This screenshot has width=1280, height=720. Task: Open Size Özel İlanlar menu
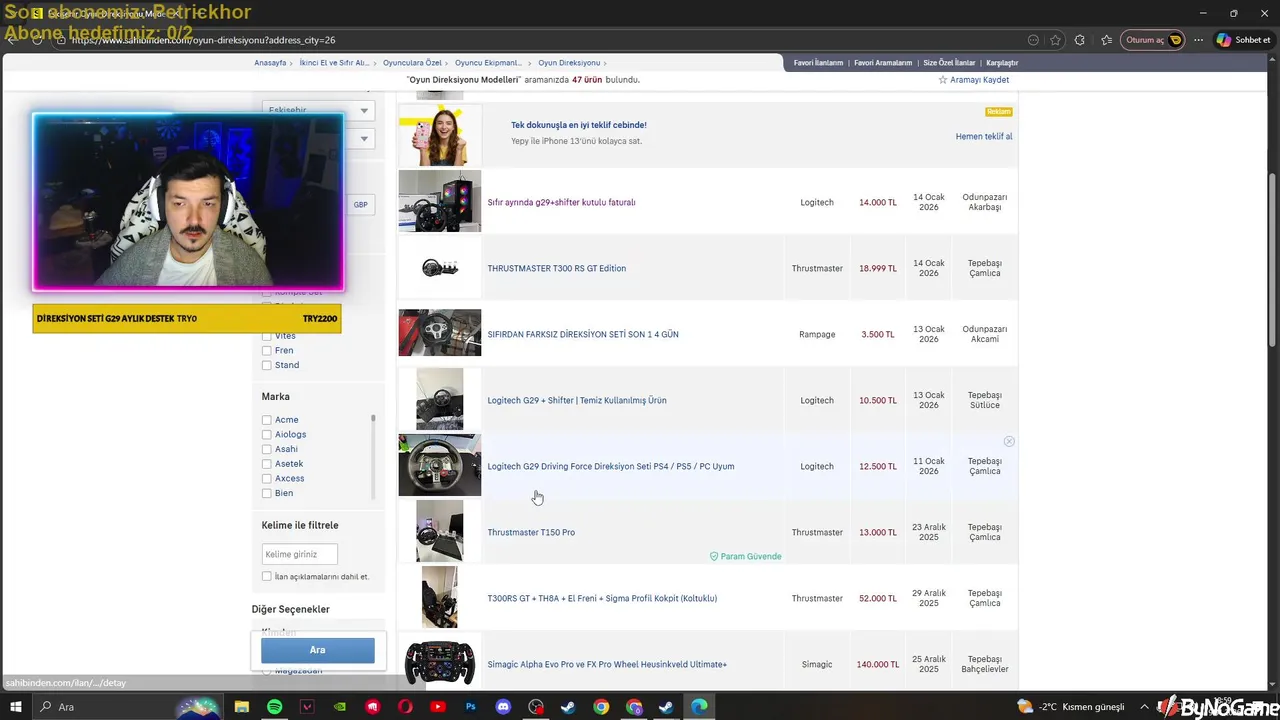click(x=949, y=63)
